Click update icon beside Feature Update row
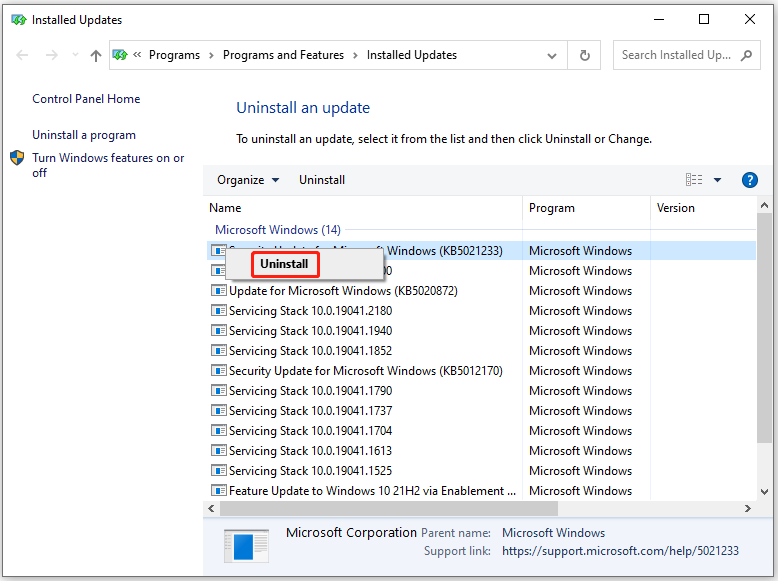 tap(218, 491)
